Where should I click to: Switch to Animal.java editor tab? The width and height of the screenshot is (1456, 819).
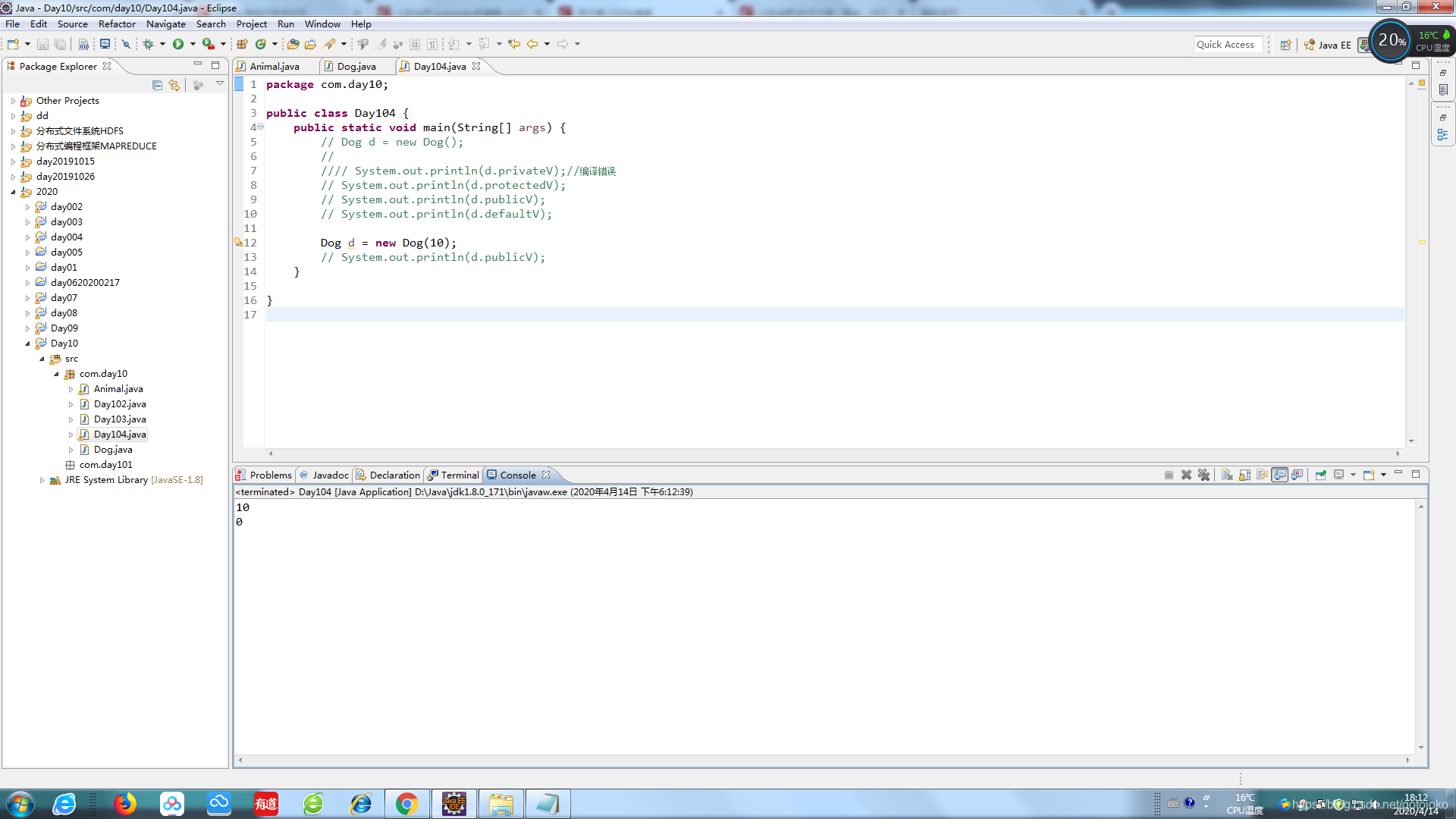pos(275,66)
